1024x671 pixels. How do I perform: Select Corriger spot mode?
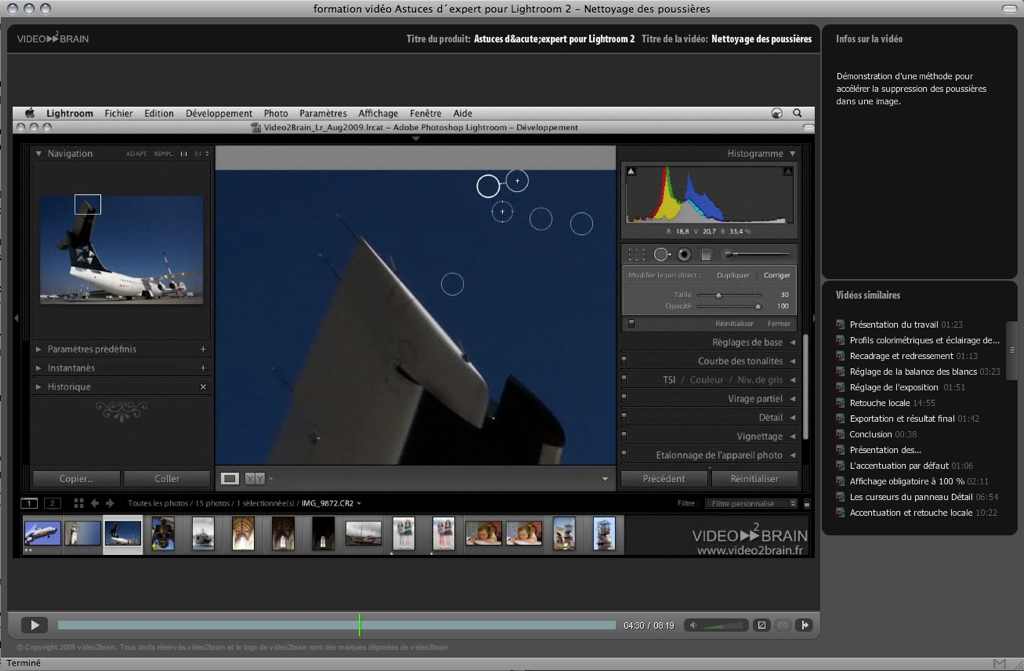pyautogui.click(x=776, y=275)
